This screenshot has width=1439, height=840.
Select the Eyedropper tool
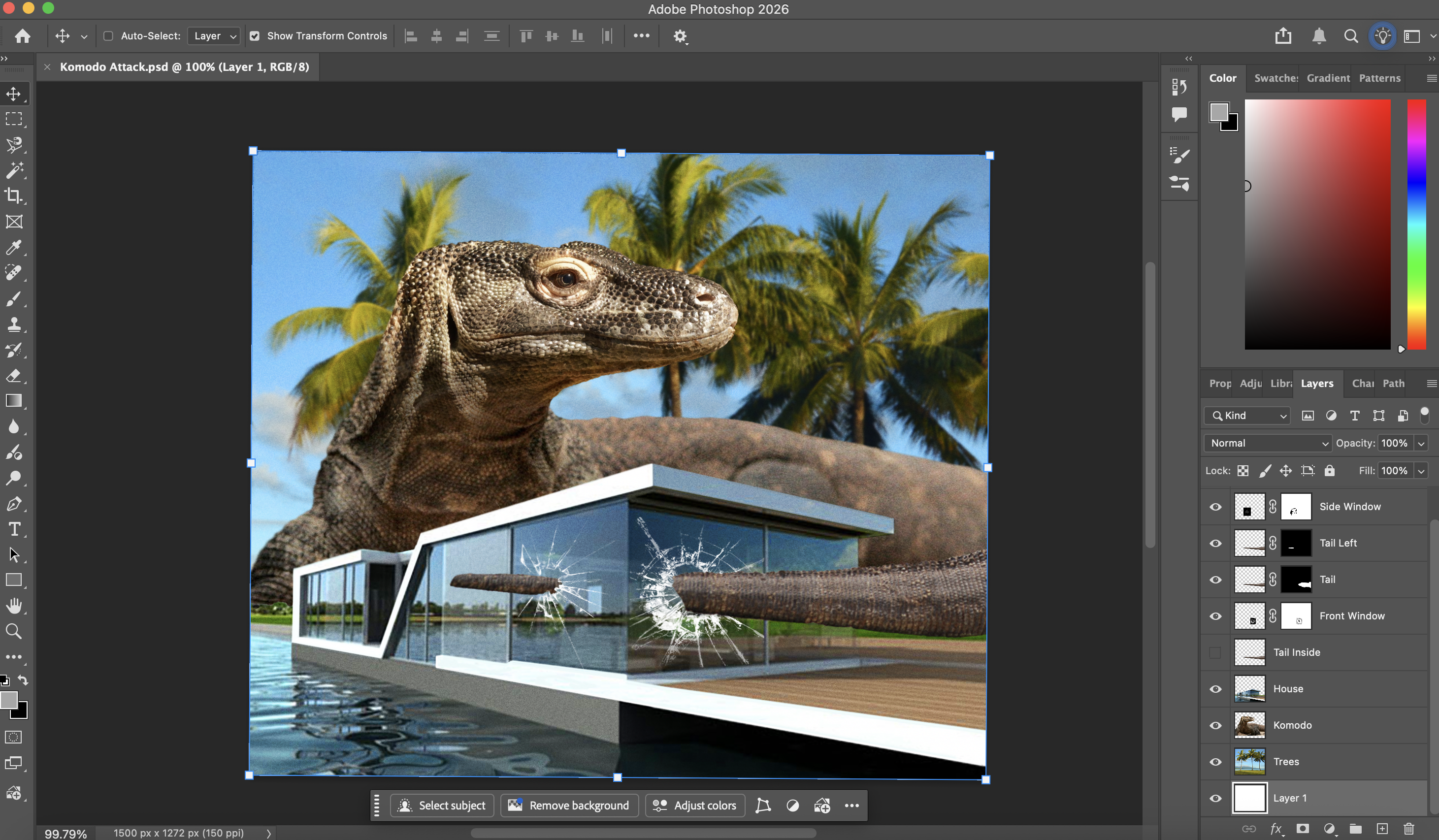coord(14,247)
